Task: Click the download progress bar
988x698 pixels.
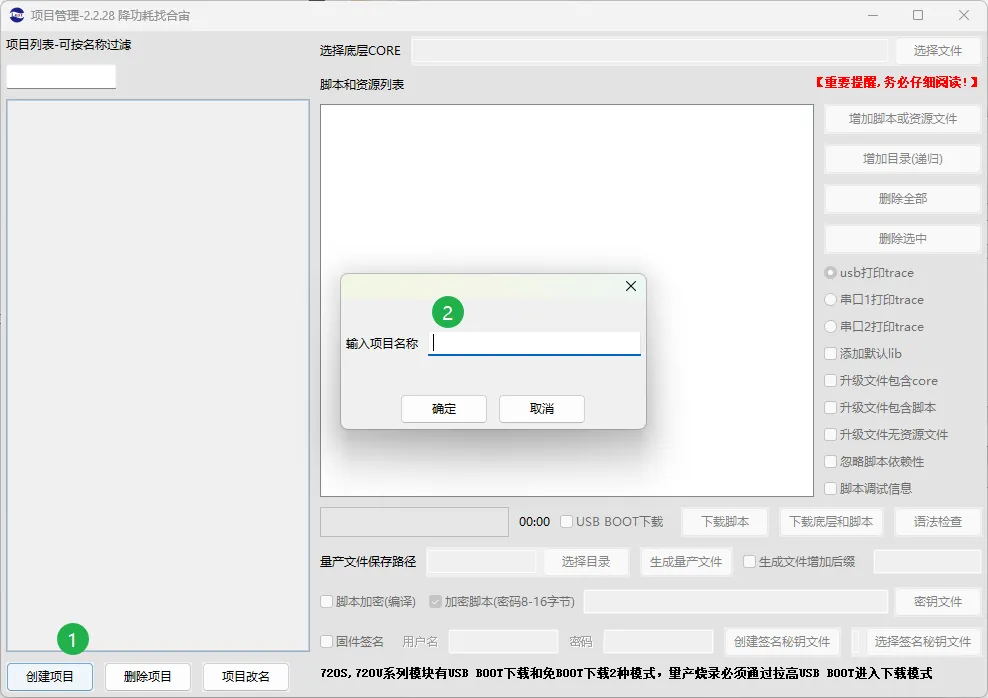Action: (x=415, y=522)
